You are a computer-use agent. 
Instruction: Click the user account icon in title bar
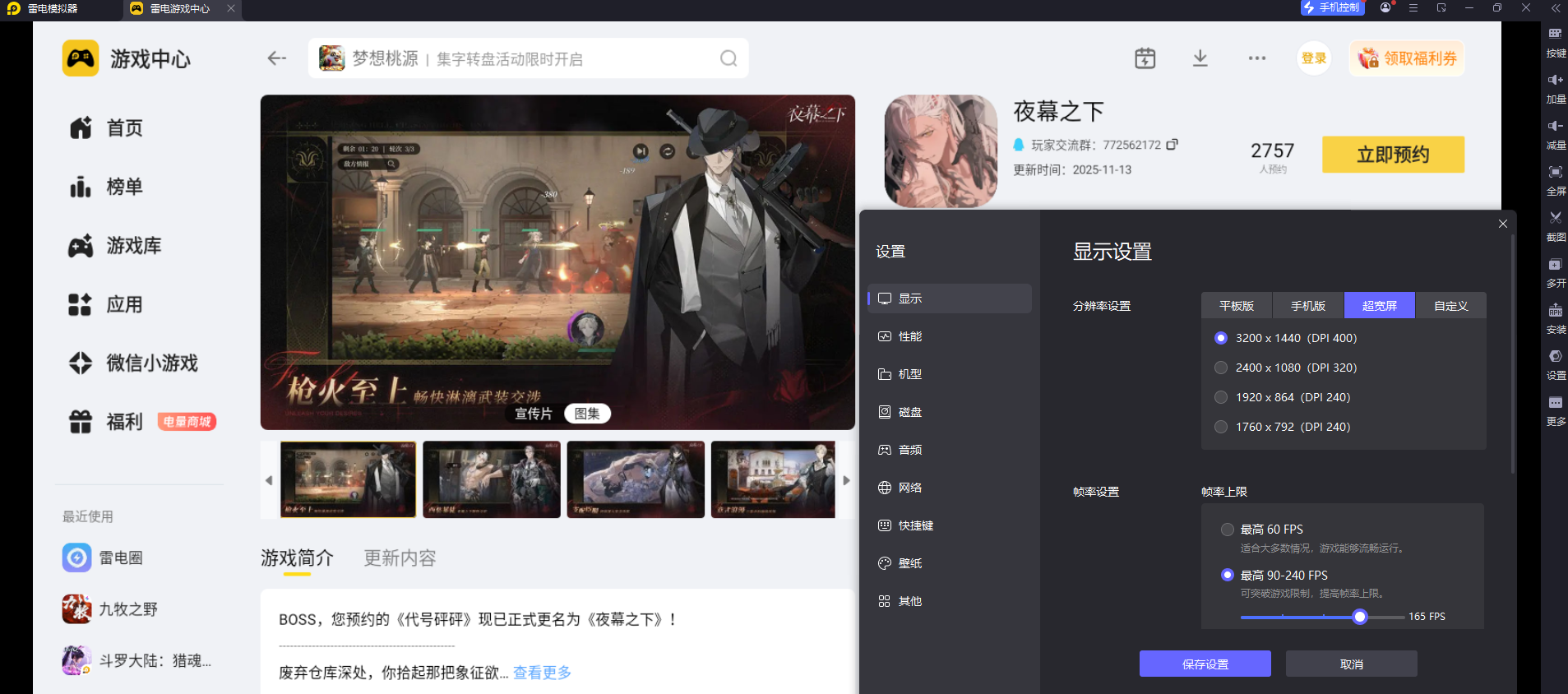click(x=1386, y=7)
